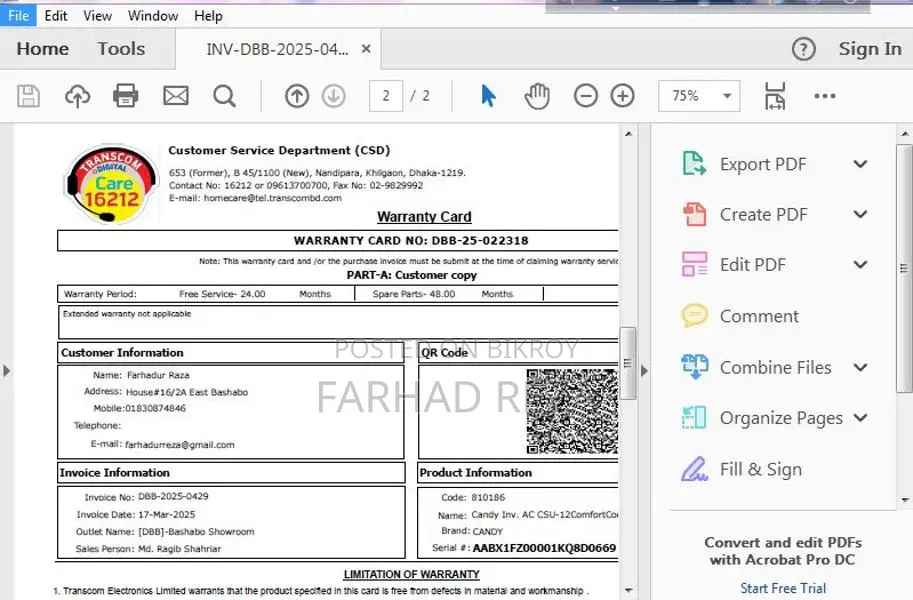
Task: Expand the left navigation pane arrow
Action: click(6, 370)
